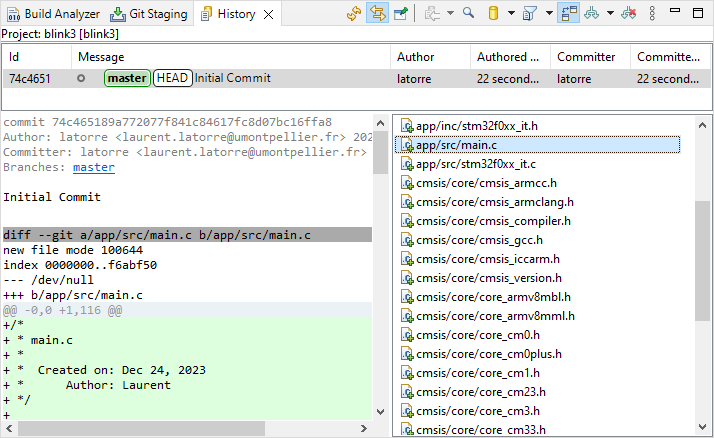Click the Authored Date column header
The image size is (714, 438).
coord(510,57)
